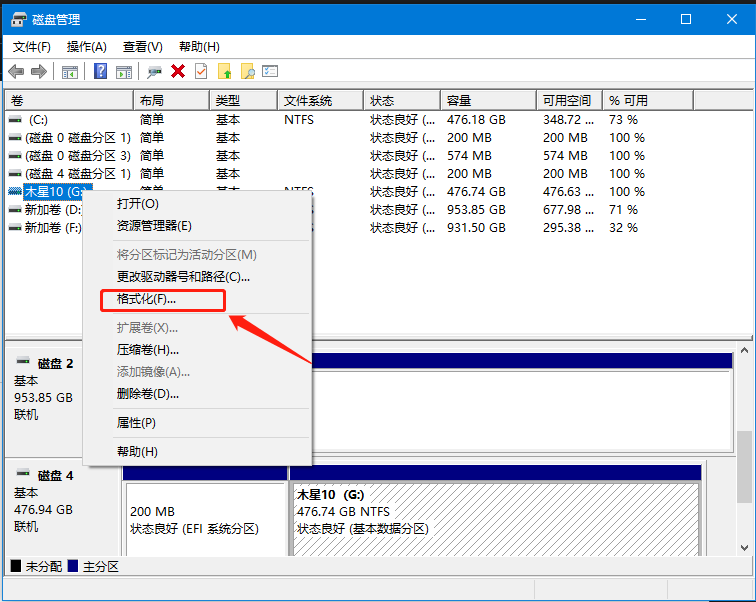Open the 文件(F) menu
This screenshot has height=602, width=756.
(x=31, y=47)
